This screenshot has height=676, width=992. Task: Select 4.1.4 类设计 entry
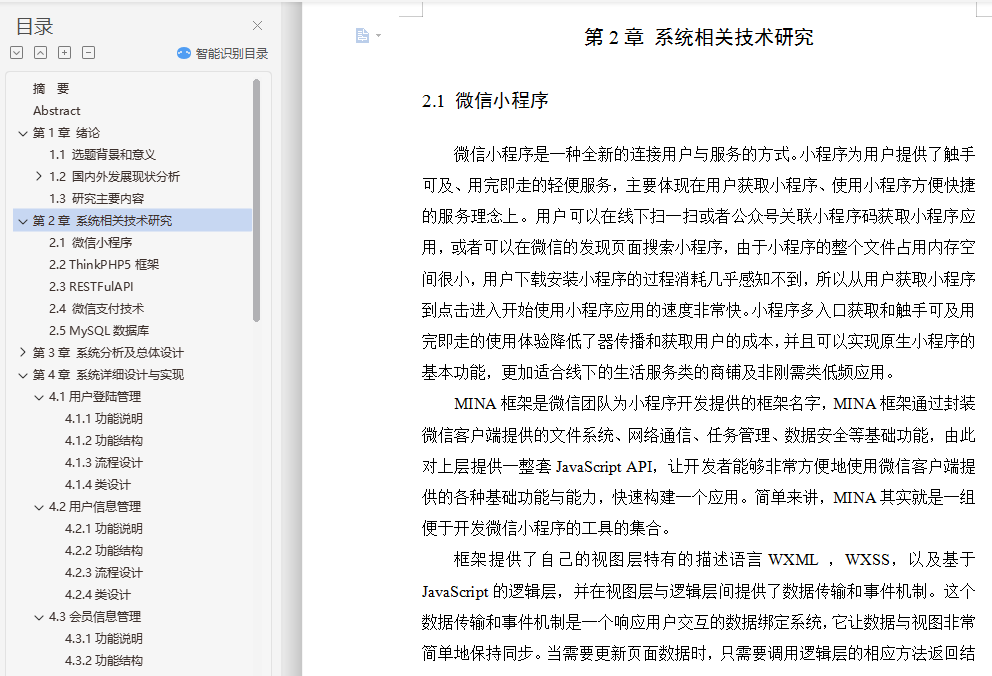pos(97,484)
